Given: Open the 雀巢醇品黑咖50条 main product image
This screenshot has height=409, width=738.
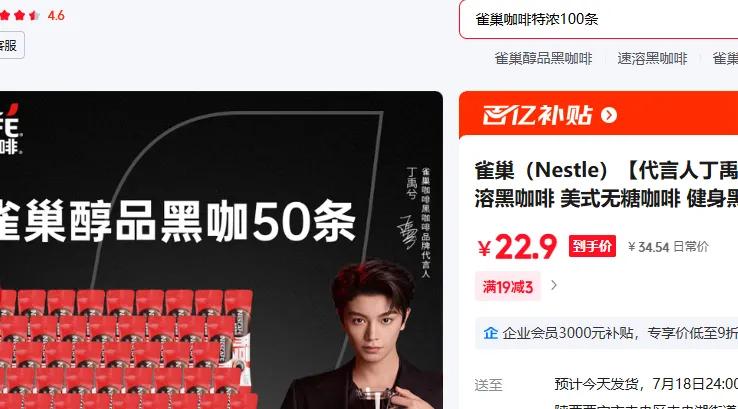Looking at the screenshot, I should [221, 250].
